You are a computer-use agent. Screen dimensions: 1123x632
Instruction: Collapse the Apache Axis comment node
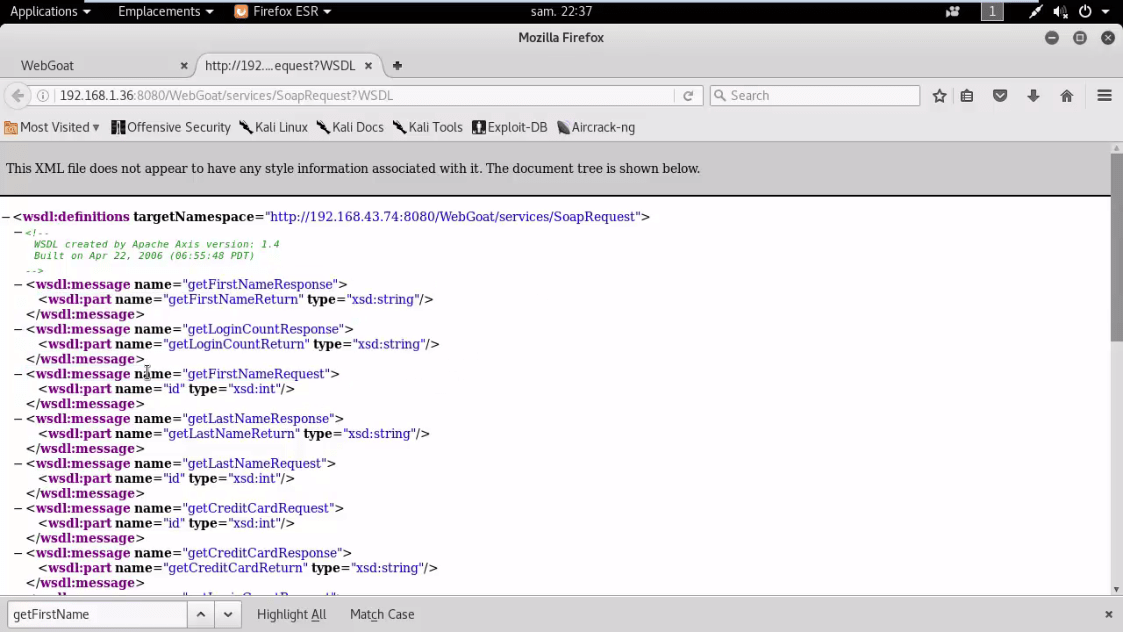(x=19, y=232)
